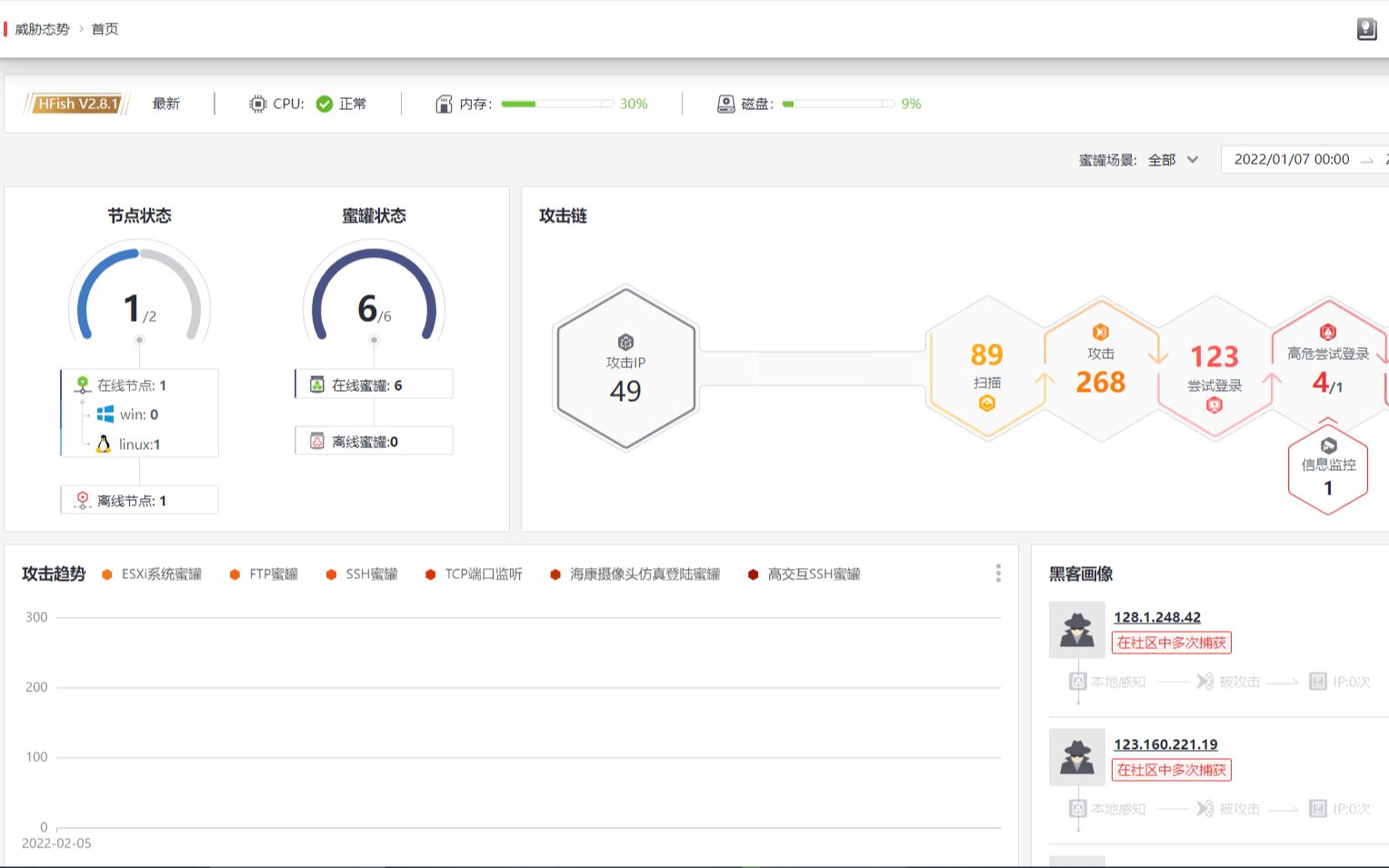Click the Linux penguin icon
Image resolution: width=1389 pixels, height=868 pixels.
coord(104,444)
